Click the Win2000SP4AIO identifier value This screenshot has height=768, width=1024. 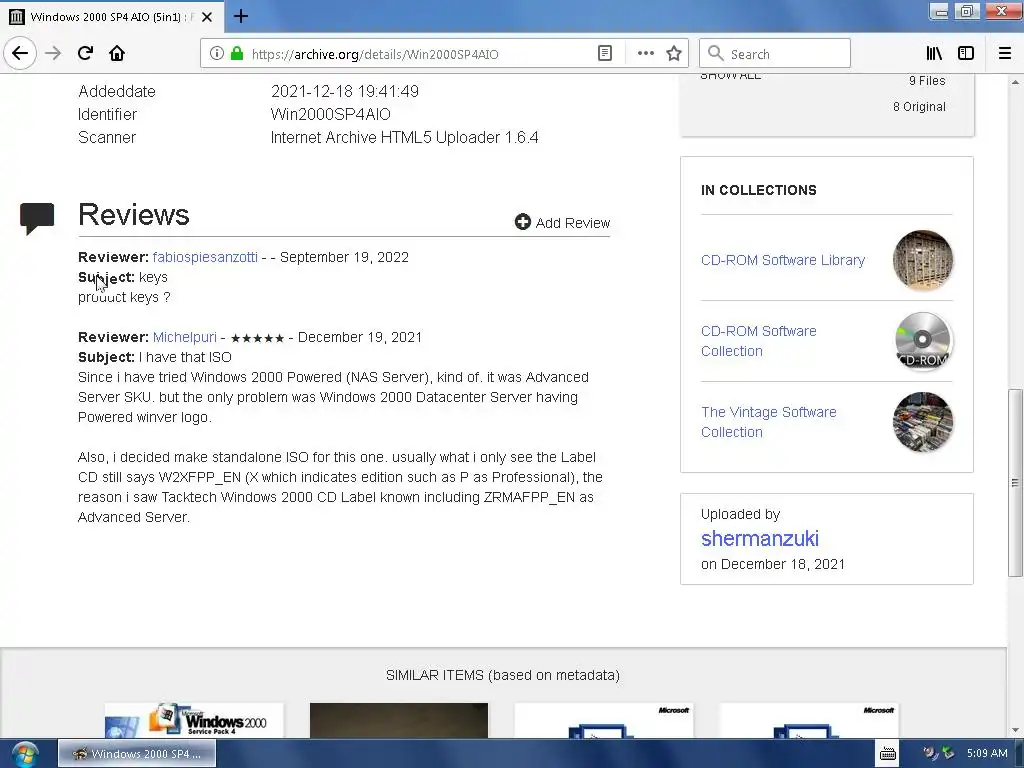tap(330, 114)
